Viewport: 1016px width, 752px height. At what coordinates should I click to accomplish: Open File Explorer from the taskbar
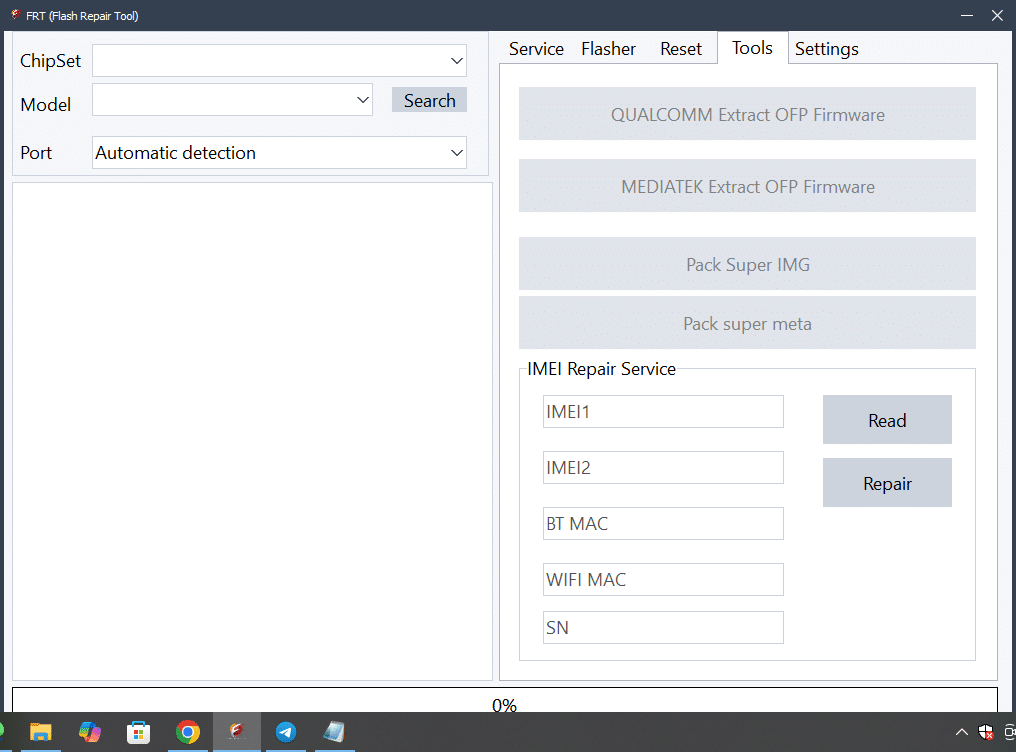pyautogui.click(x=40, y=732)
